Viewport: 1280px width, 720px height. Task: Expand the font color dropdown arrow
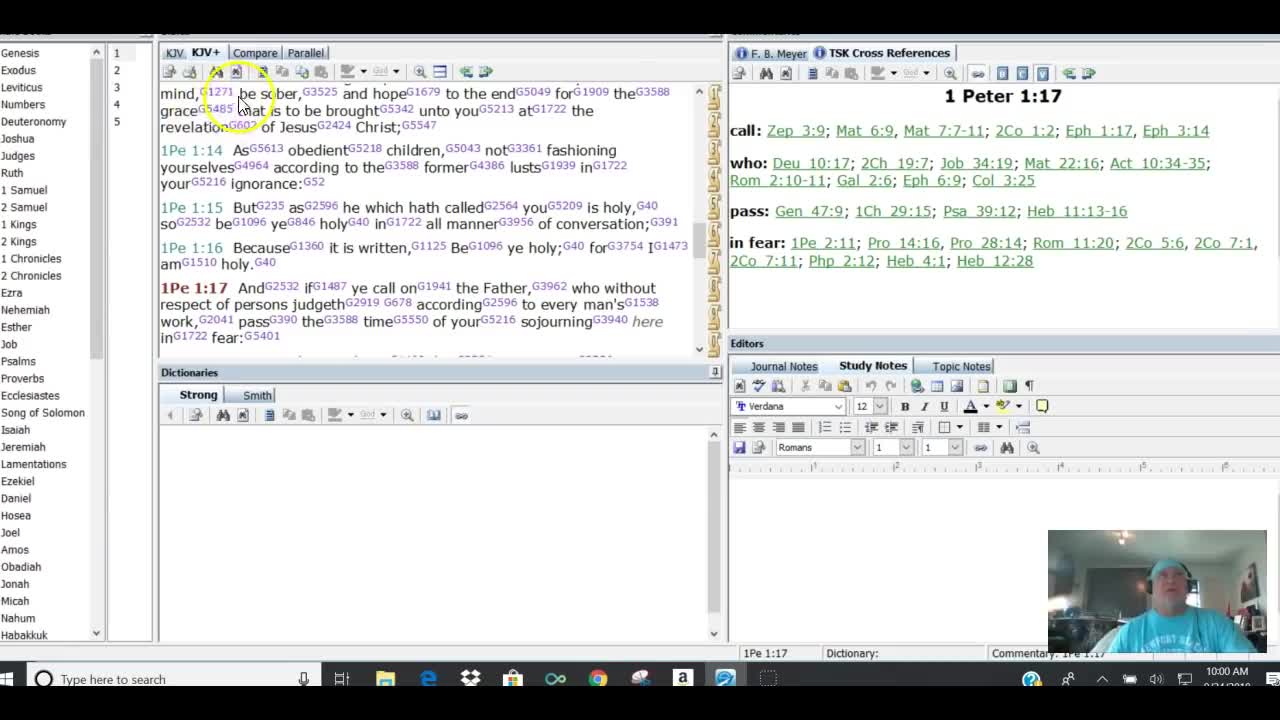[985, 406]
